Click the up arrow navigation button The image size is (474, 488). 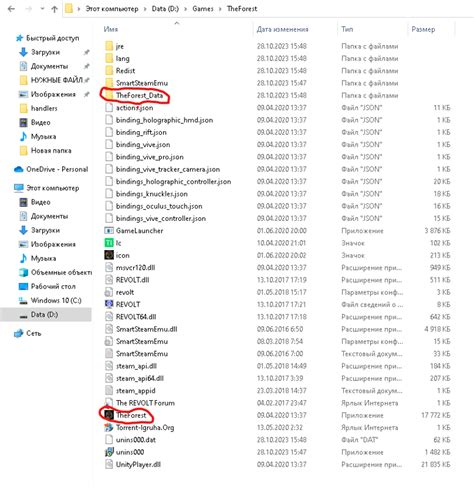pos(54,9)
